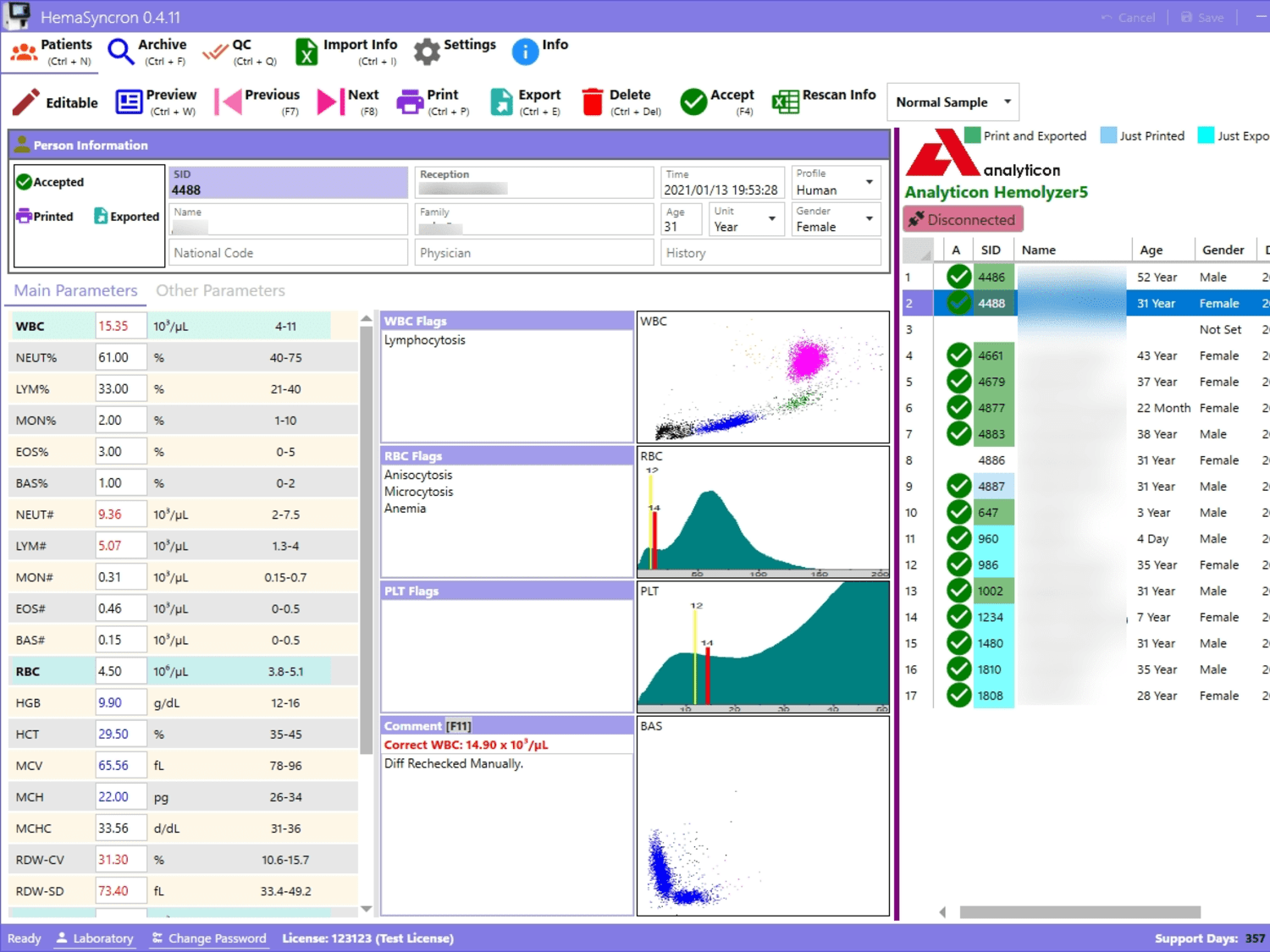Screen dimensions: 1270x952
Task: Click the National Code input field
Action: (x=288, y=253)
